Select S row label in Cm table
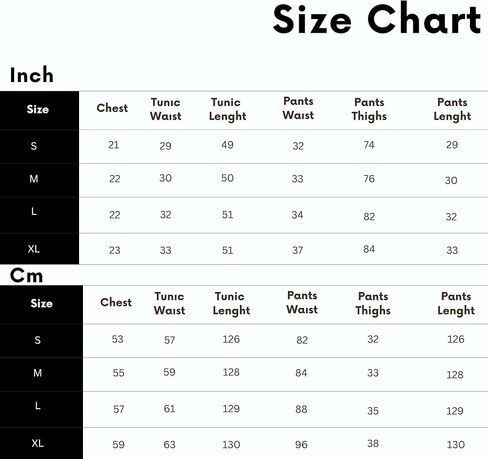The image size is (488, 459). point(37,340)
